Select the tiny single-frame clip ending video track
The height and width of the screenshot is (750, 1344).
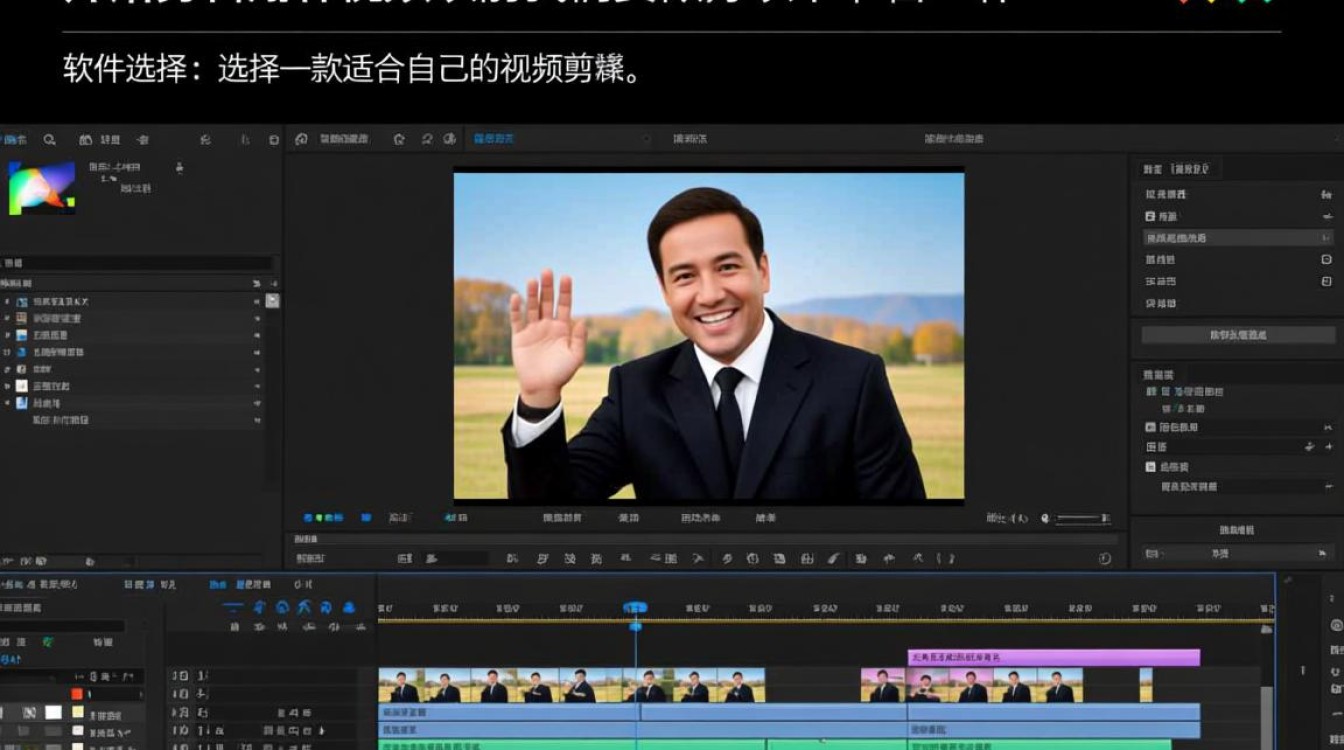coord(1146,685)
